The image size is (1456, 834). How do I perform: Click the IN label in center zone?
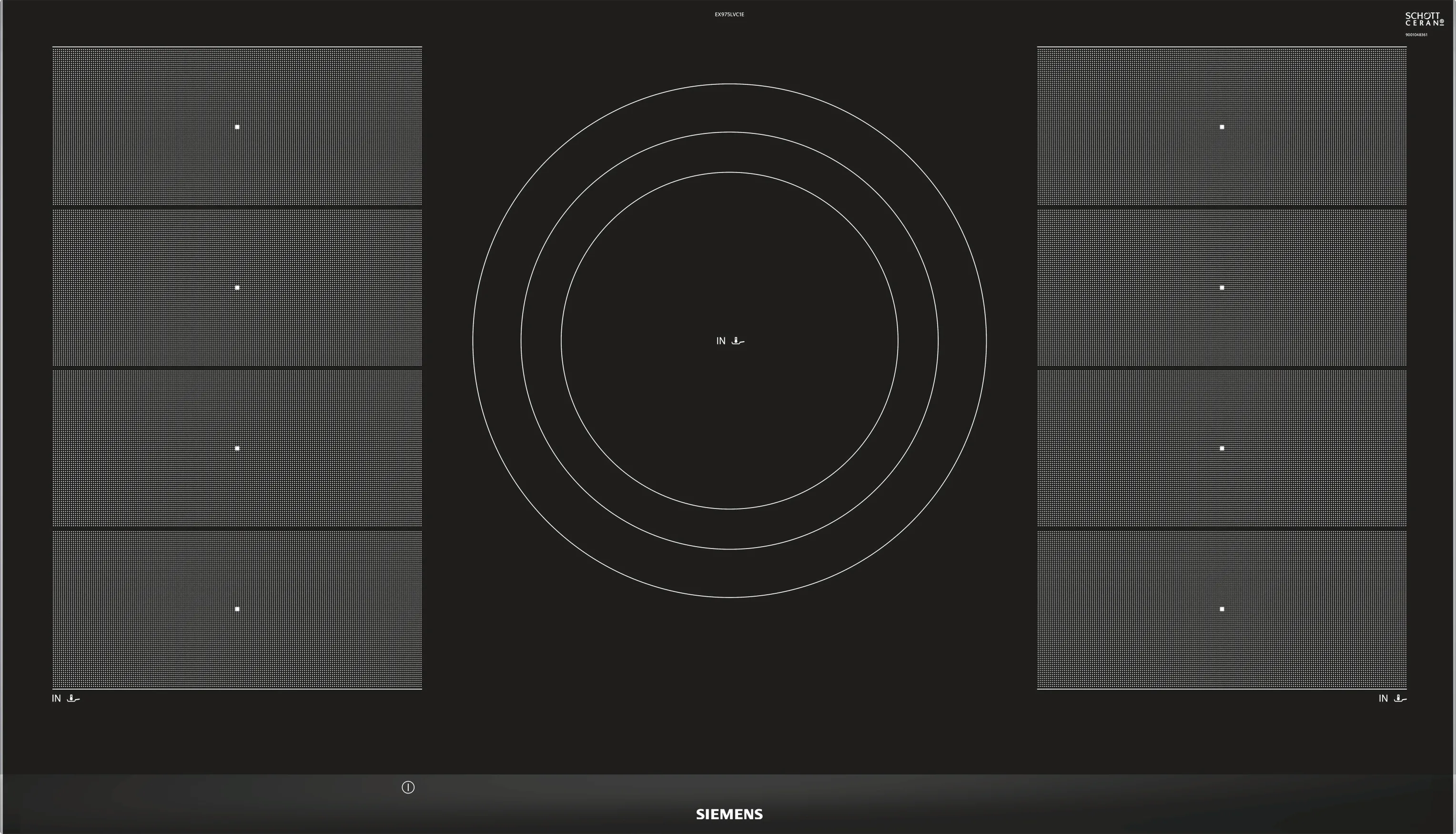(721, 341)
